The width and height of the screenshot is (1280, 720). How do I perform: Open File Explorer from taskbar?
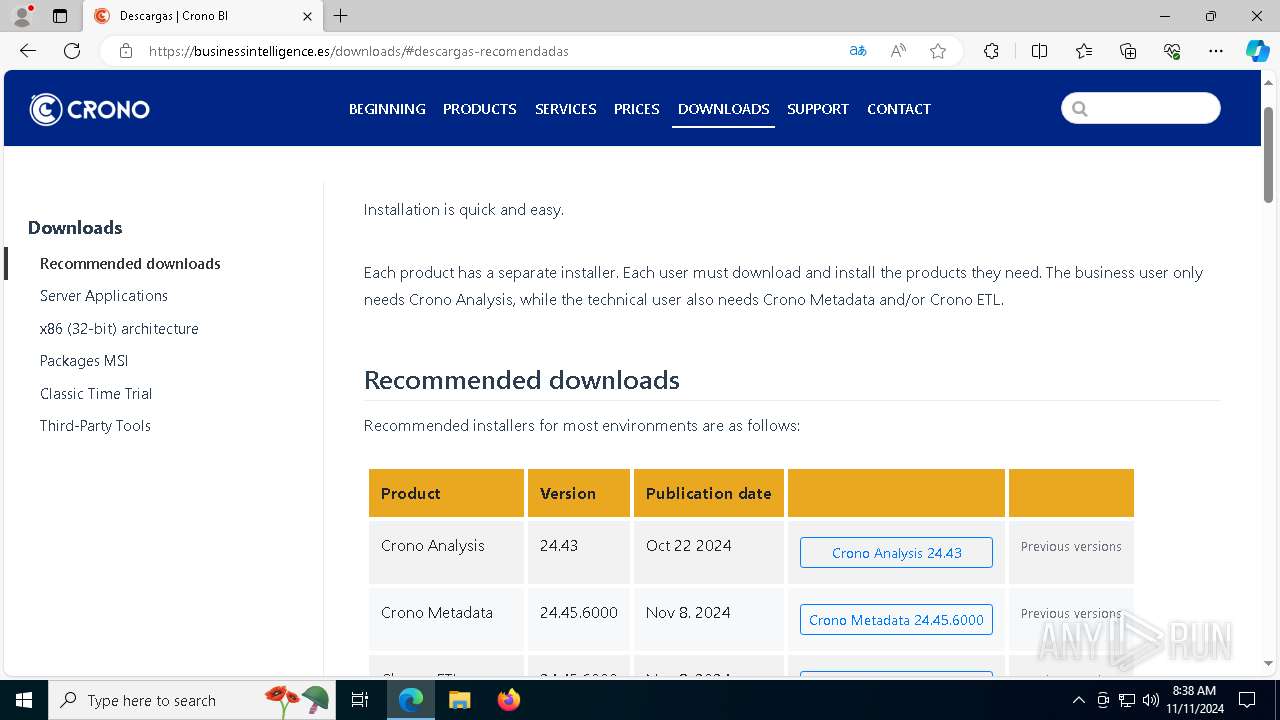pyautogui.click(x=460, y=700)
